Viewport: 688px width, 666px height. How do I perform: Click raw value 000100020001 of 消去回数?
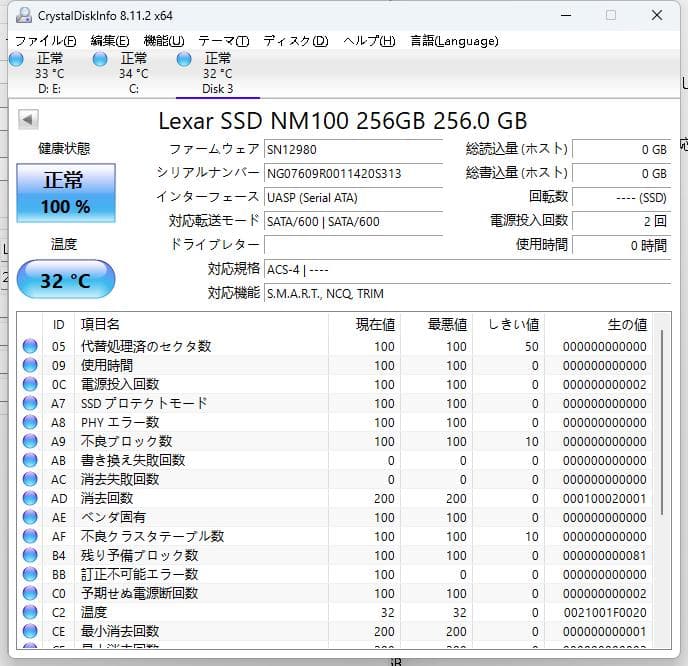point(604,498)
